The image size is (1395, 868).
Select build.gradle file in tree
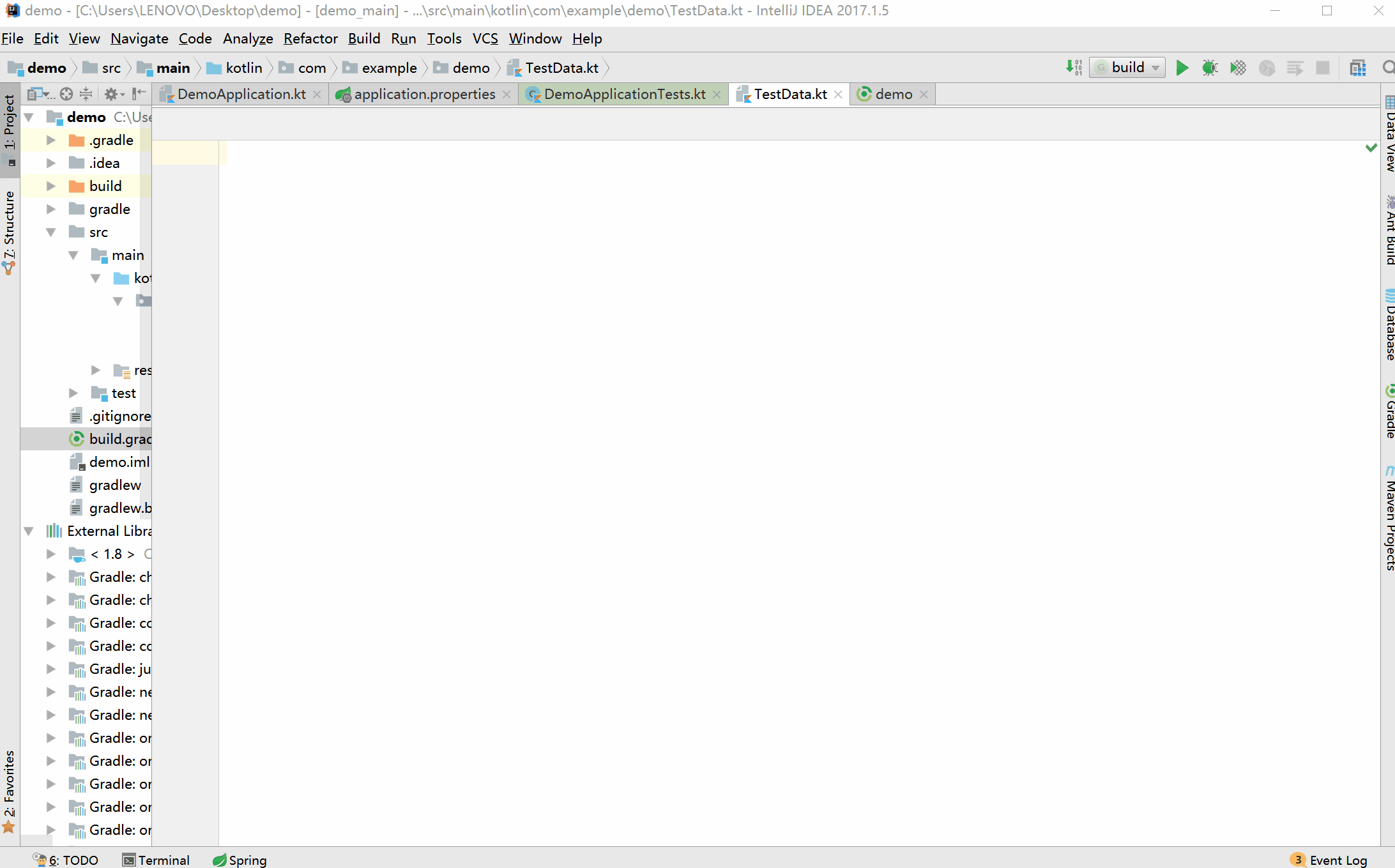[119, 439]
